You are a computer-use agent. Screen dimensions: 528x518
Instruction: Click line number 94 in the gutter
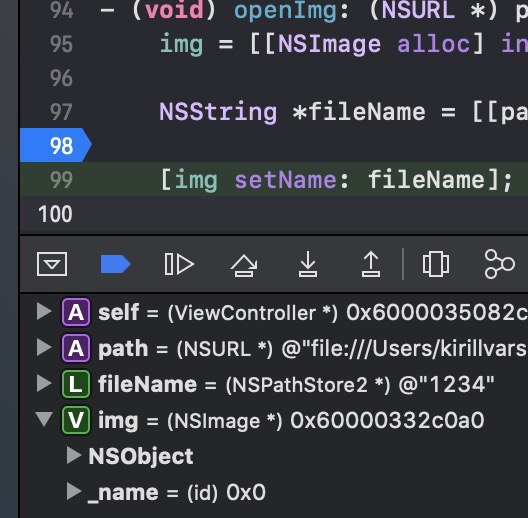pyautogui.click(x=61, y=10)
